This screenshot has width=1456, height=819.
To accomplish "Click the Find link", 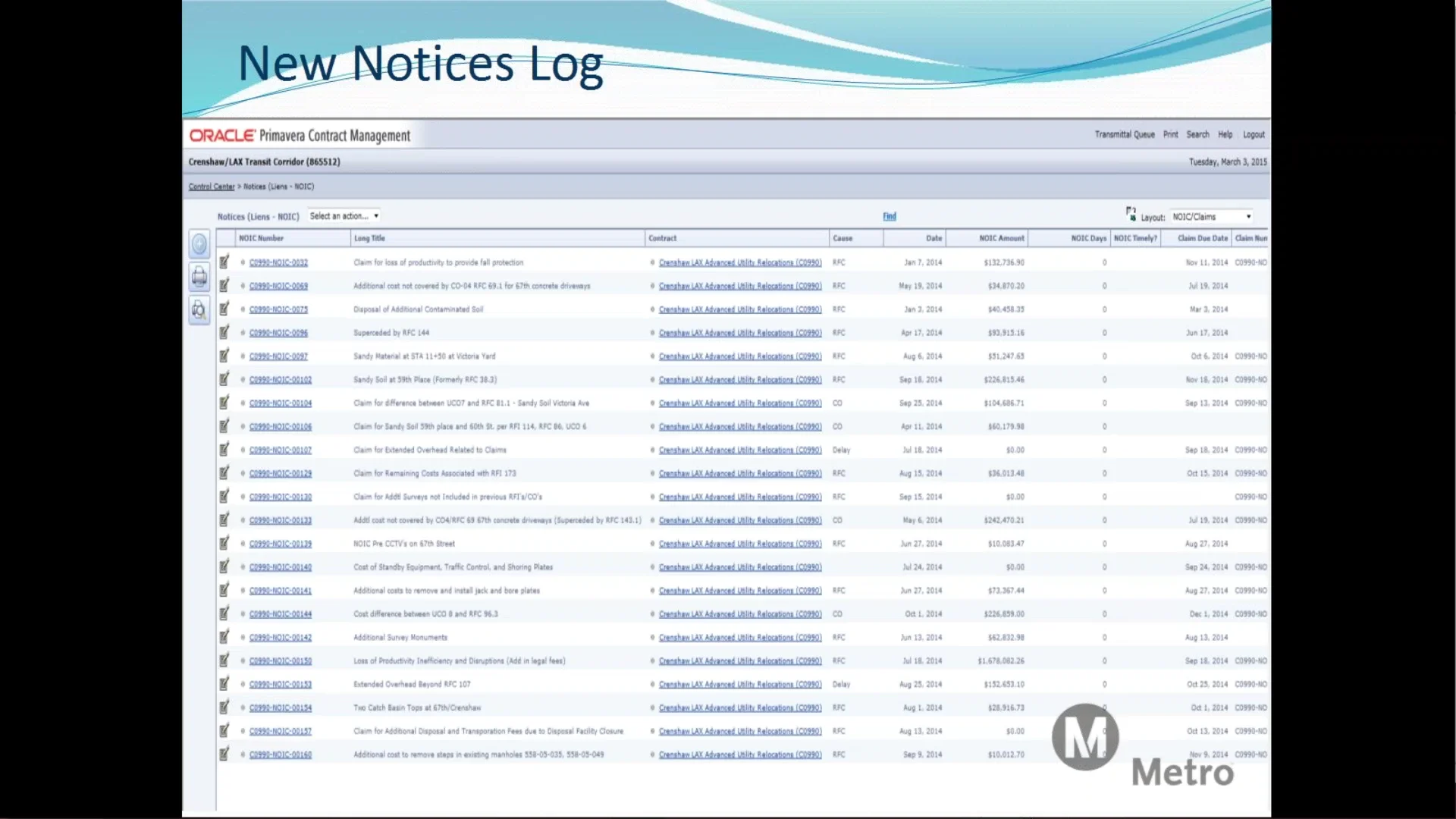I will (889, 216).
